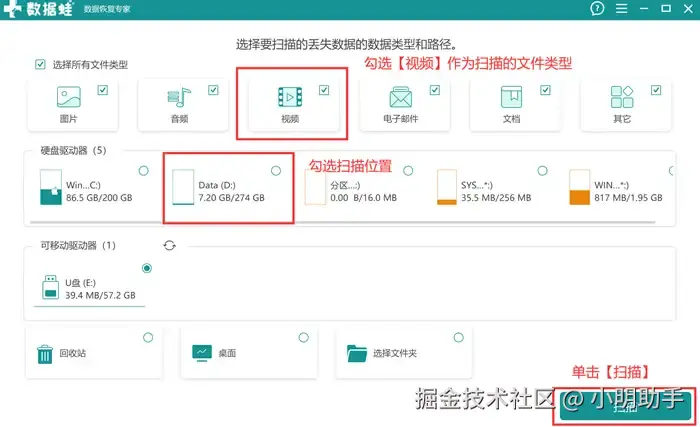
Task: Click the 可移动驱动器 (1) heading
Action: click(78, 245)
